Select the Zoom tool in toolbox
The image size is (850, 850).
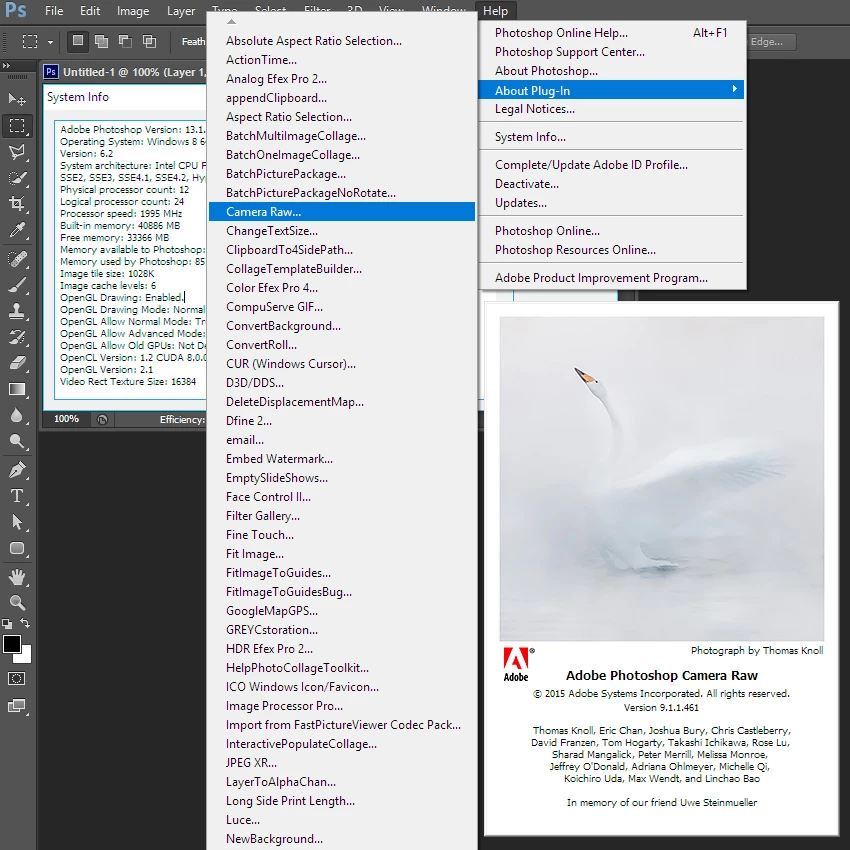(17, 603)
